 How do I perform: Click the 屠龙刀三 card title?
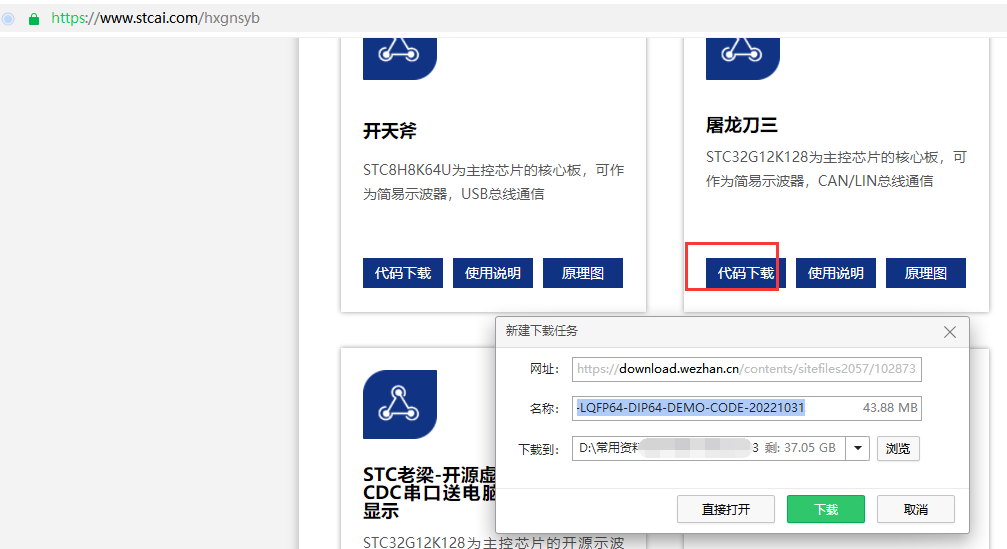(x=742, y=125)
